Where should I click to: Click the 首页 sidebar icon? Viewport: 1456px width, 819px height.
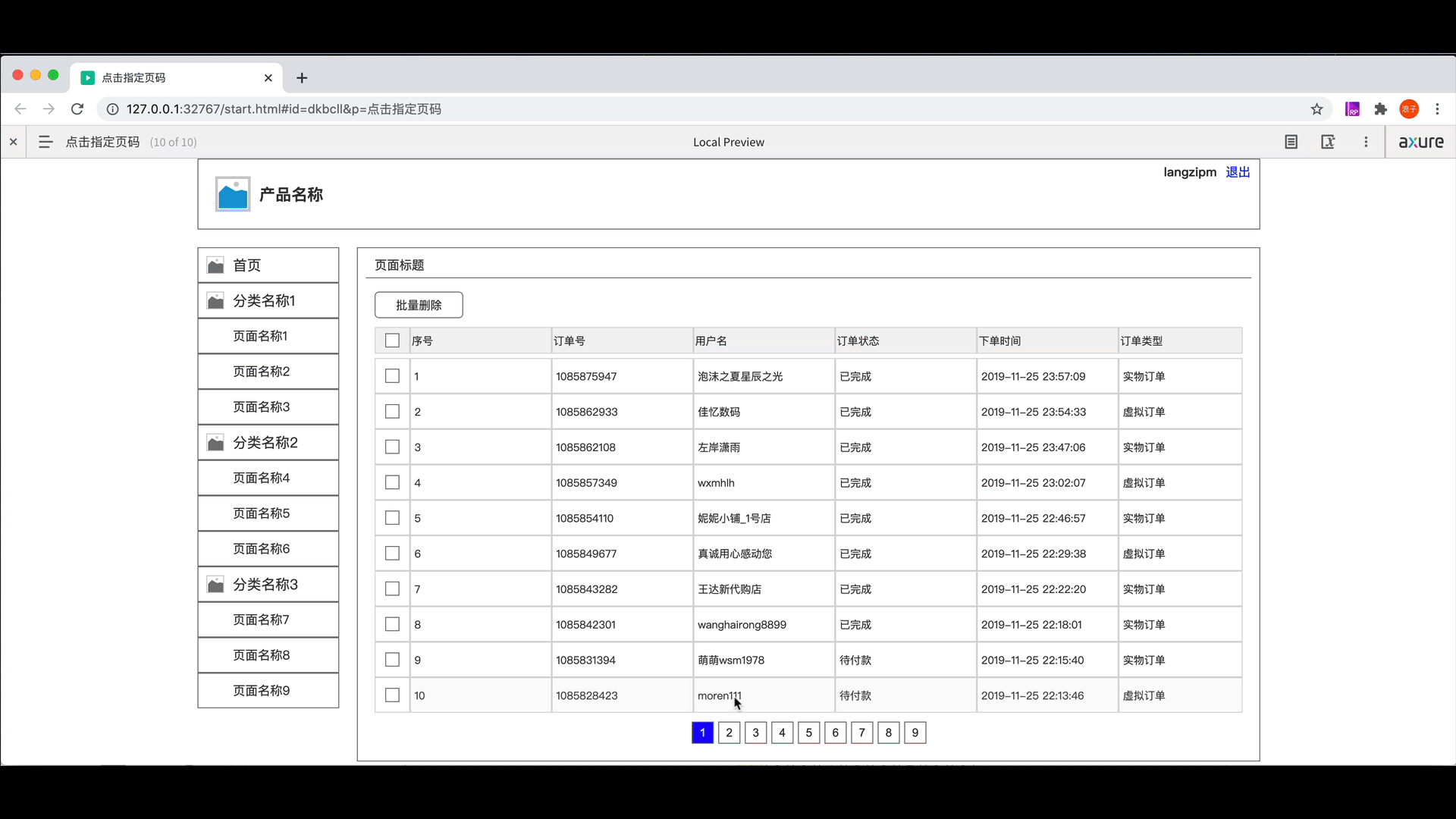point(215,265)
